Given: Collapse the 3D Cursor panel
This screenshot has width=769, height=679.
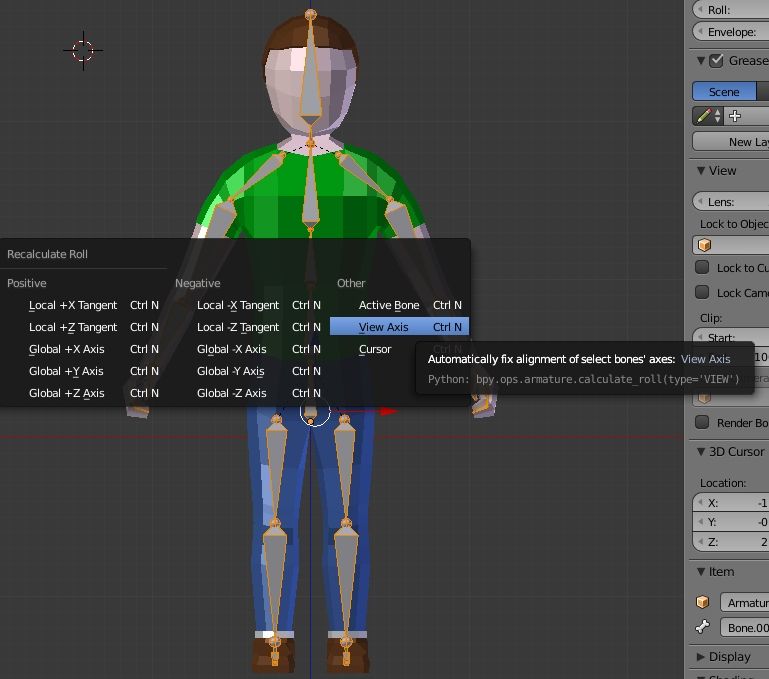Looking at the screenshot, I should [x=701, y=451].
